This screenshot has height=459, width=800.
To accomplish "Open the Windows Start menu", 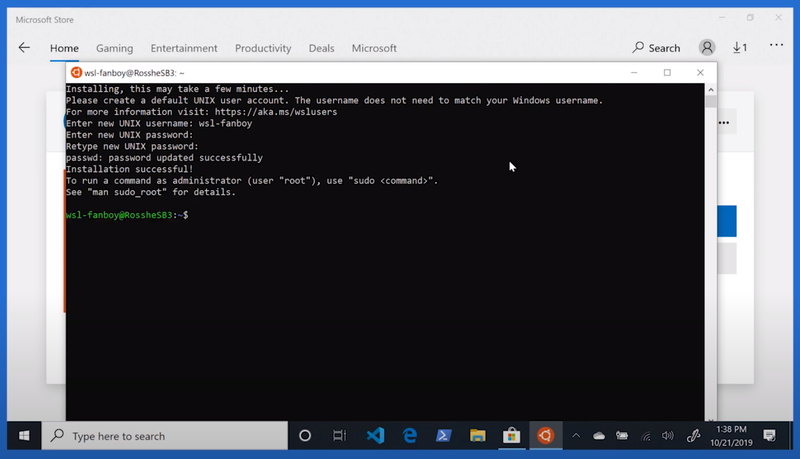I will tap(24, 436).
